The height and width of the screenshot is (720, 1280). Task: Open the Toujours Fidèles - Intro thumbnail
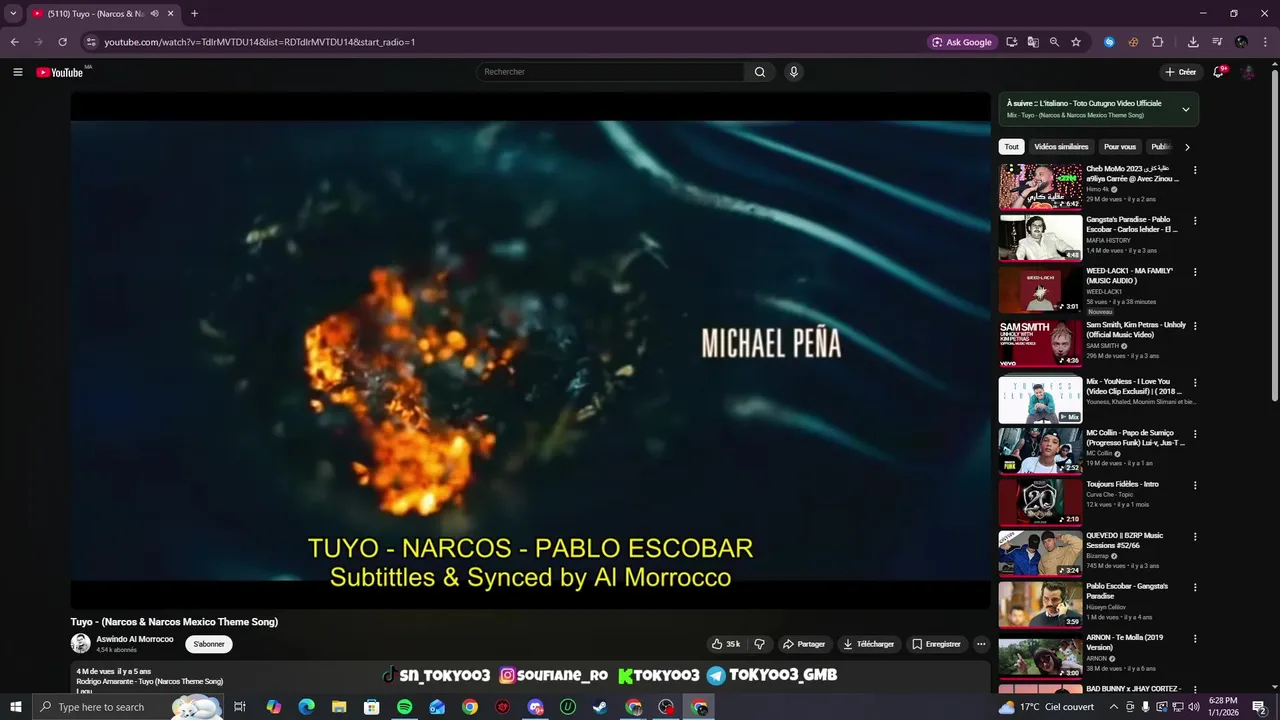(1040, 502)
